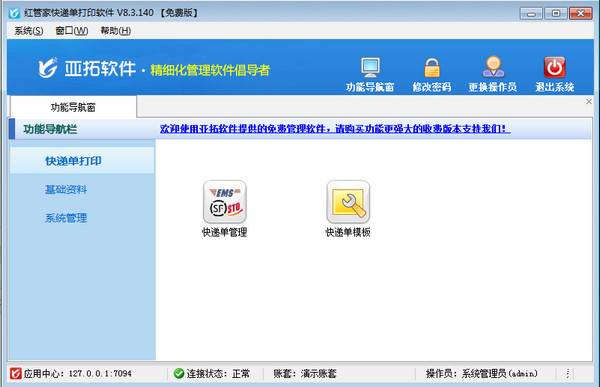Open the 功能导航窗 monitor icon
600x387 pixels.
coord(370,67)
